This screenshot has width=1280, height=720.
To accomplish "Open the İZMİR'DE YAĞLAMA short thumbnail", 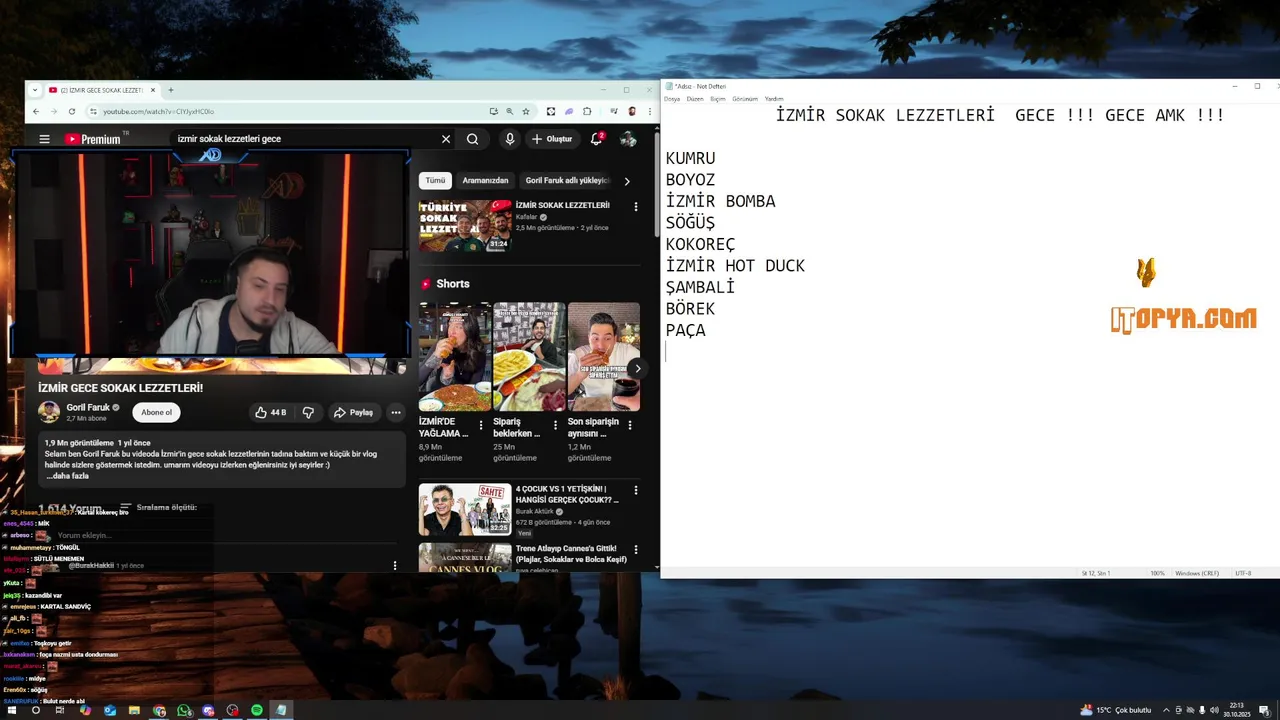I will point(455,357).
